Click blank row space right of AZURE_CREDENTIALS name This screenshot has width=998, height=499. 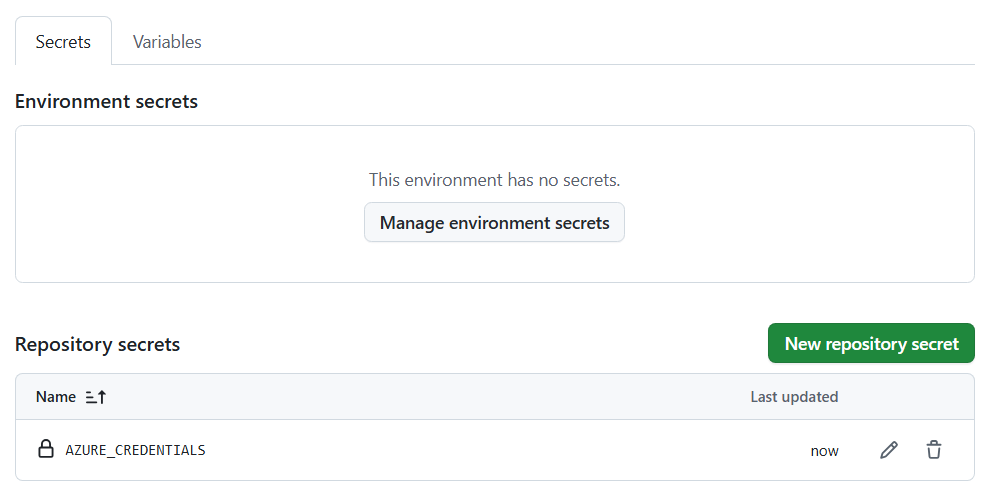tap(500, 450)
